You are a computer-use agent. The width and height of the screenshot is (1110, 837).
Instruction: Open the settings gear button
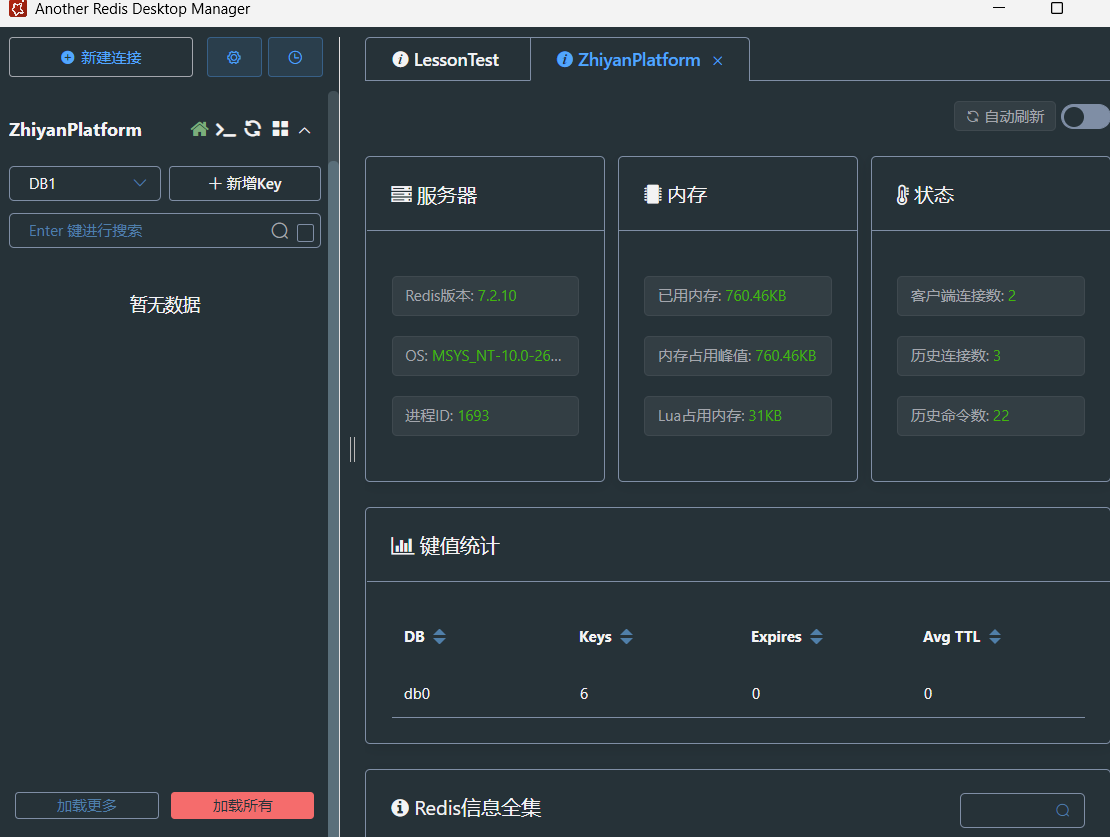coord(234,58)
